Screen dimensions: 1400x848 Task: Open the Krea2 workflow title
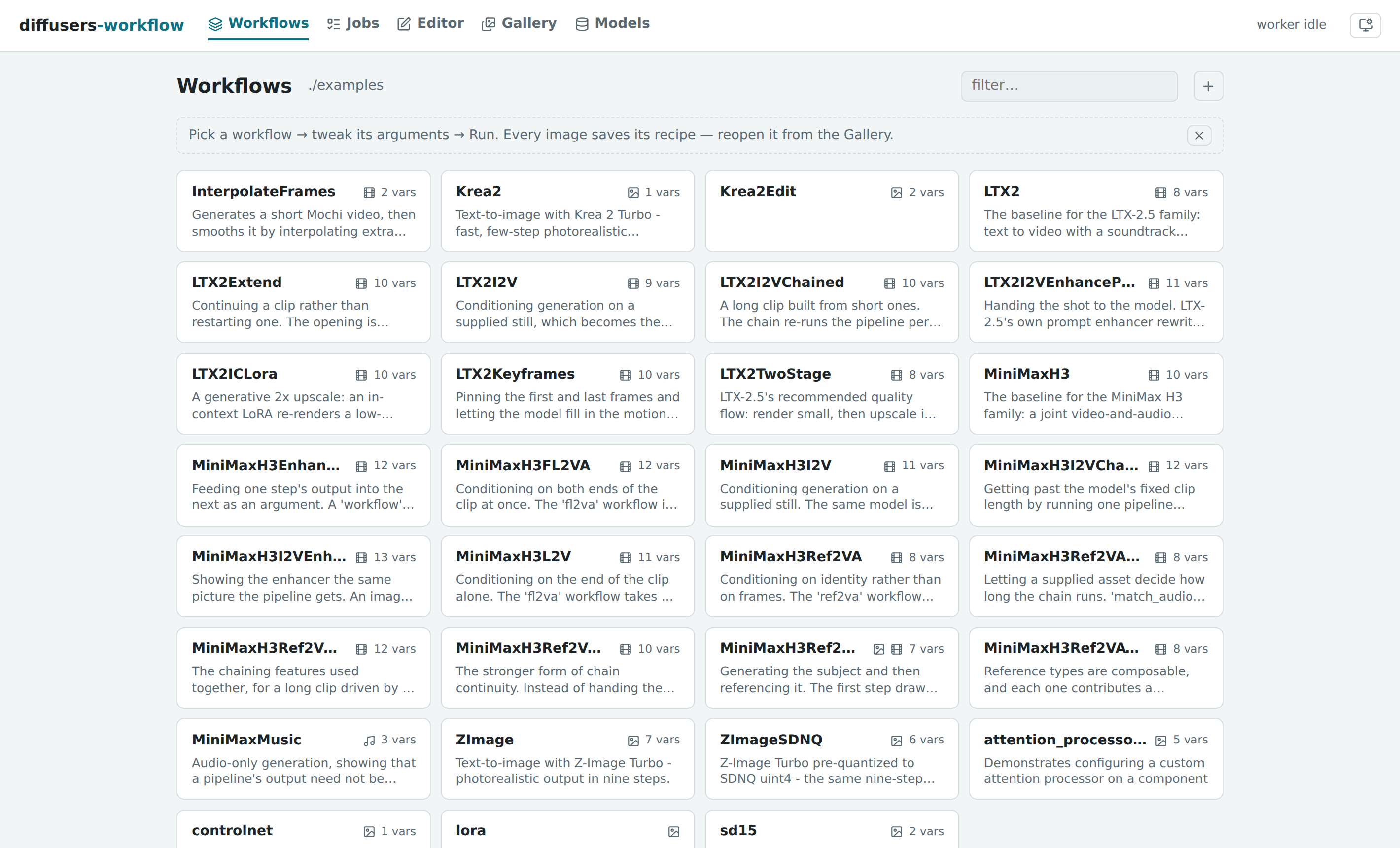tap(478, 191)
